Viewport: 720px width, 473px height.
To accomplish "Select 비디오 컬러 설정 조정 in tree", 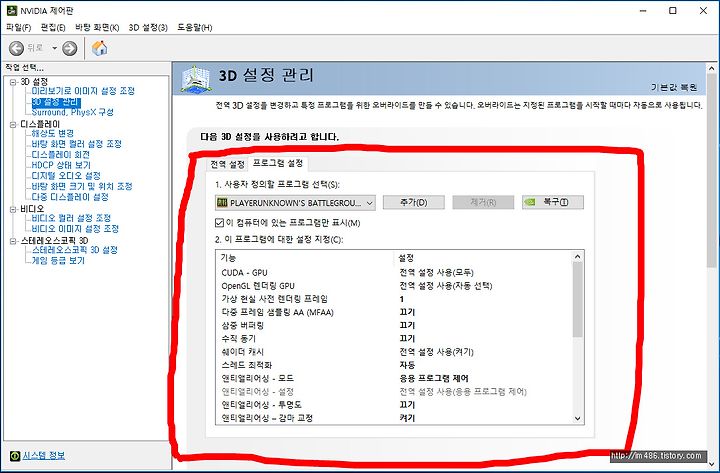I will coord(71,218).
